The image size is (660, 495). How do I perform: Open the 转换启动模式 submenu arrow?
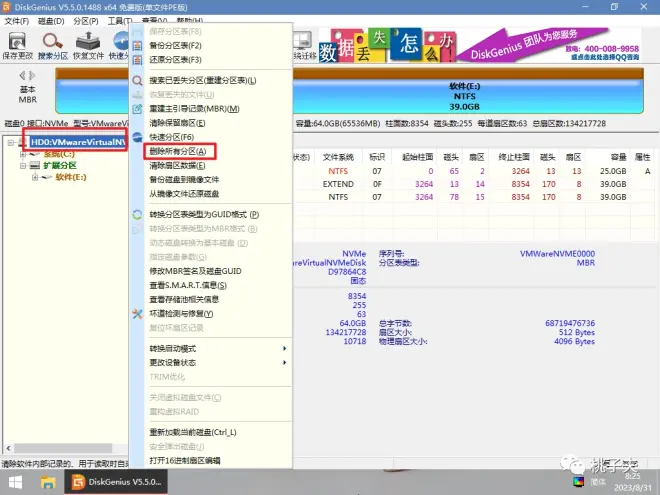pyautogui.click(x=285, y=349)
